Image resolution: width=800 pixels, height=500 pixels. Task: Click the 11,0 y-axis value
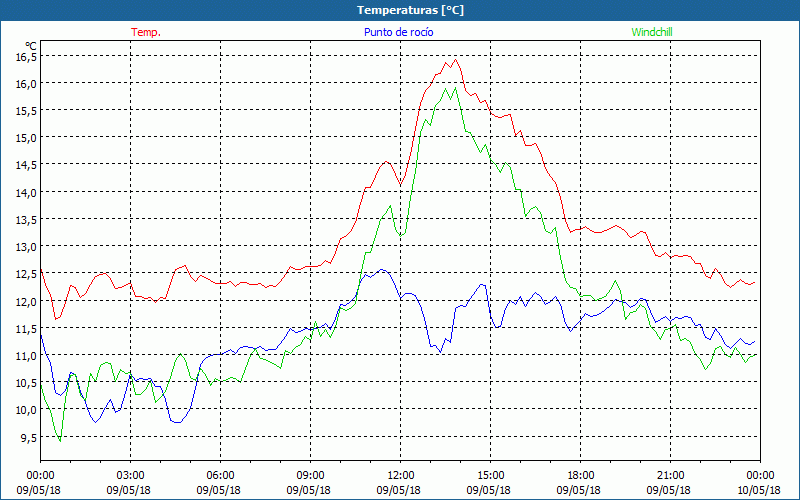click(x=26, y=356)
